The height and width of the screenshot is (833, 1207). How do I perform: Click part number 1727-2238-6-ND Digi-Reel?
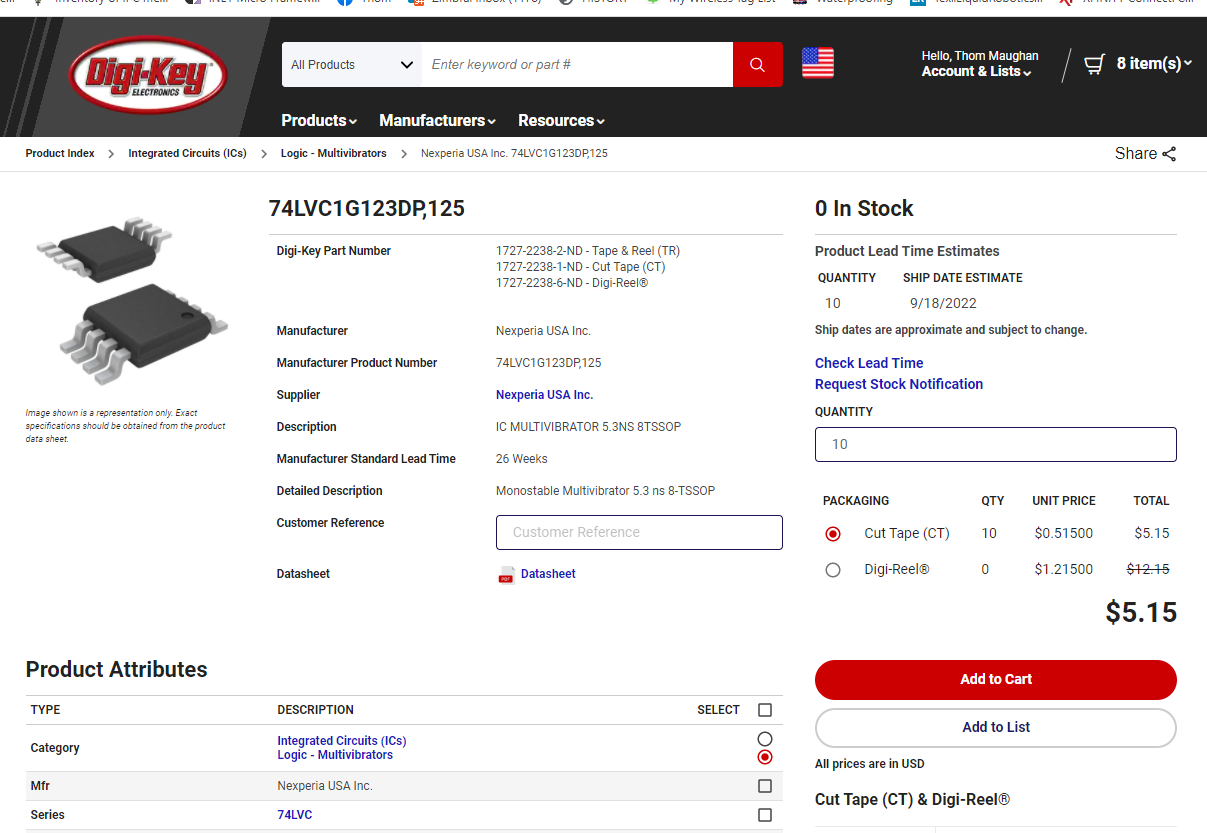(x=572, y=283)
